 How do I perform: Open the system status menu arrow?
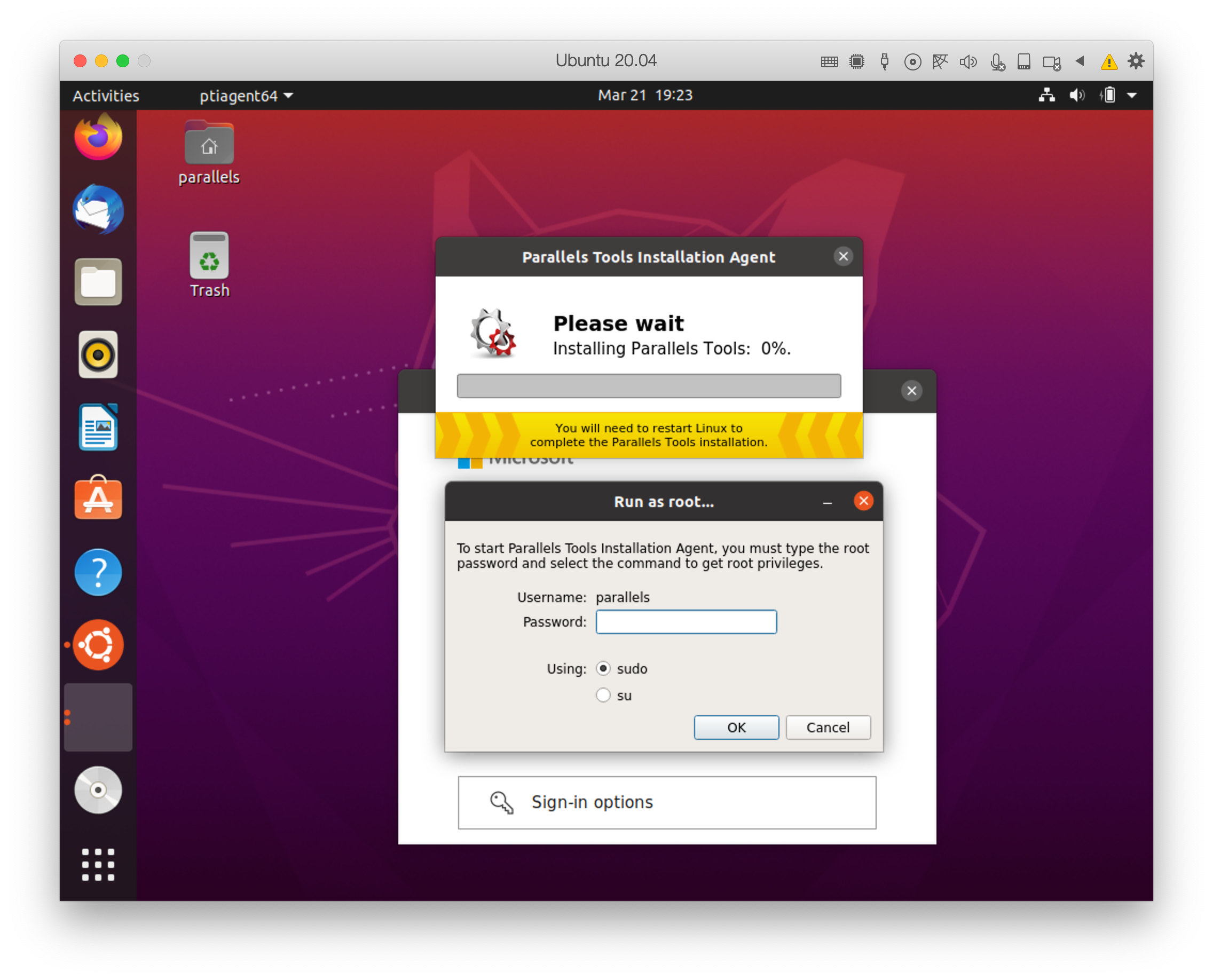click(x=1132, y=96)
